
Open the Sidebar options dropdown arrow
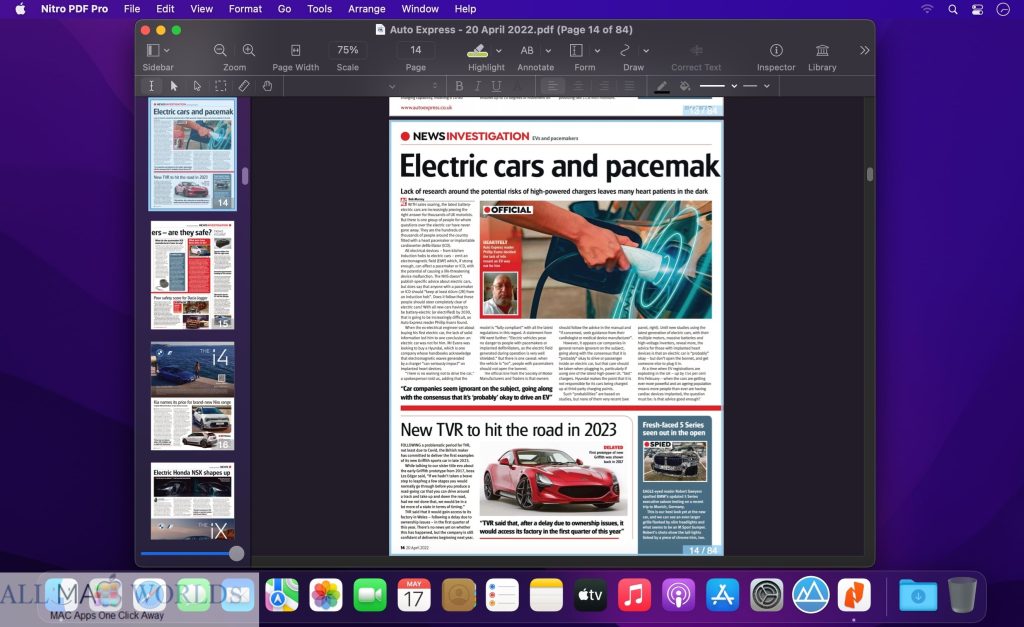pos(167,50)
